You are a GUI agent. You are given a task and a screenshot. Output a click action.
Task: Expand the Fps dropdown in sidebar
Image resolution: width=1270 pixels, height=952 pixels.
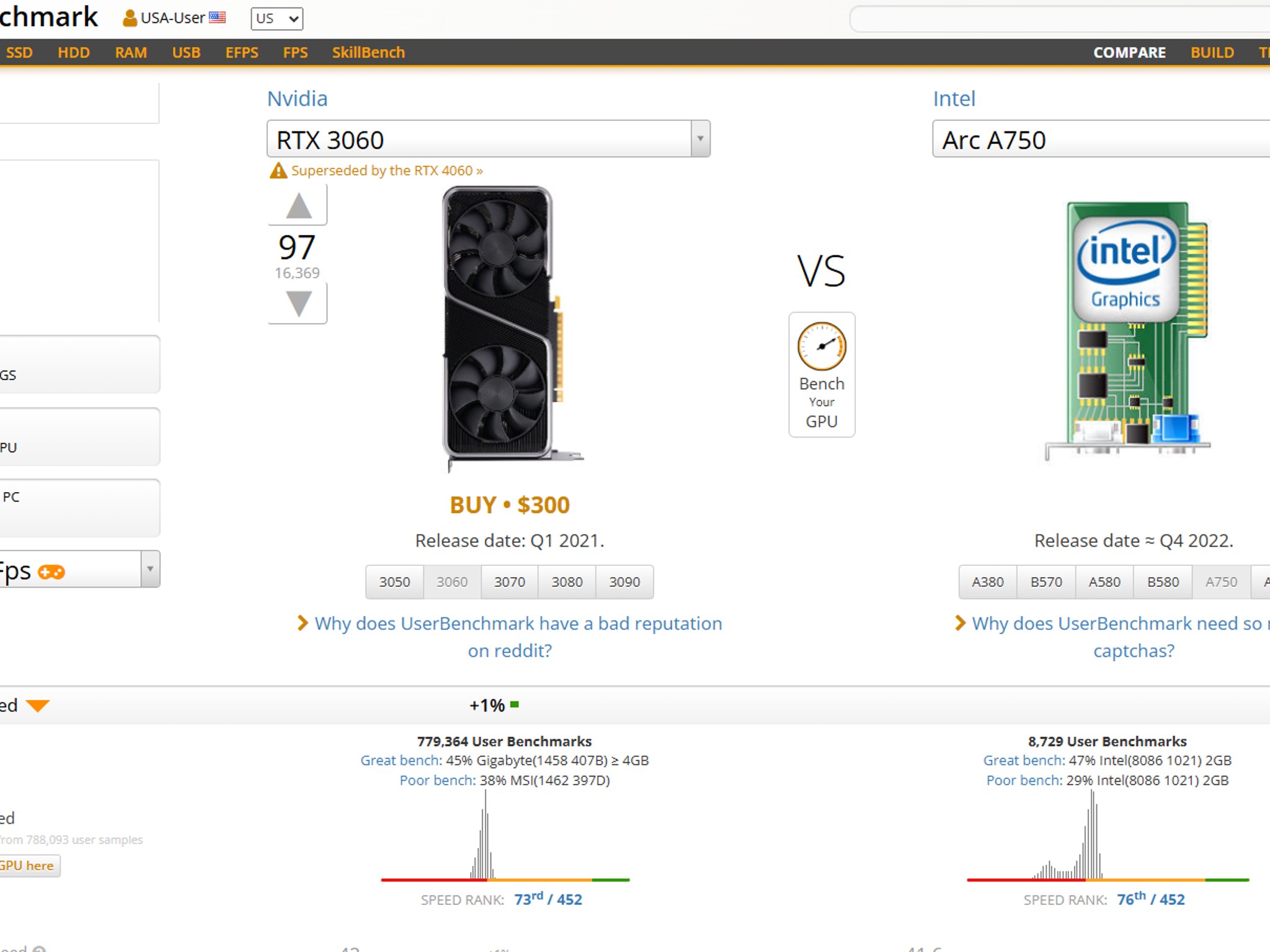tap(149, 569)
